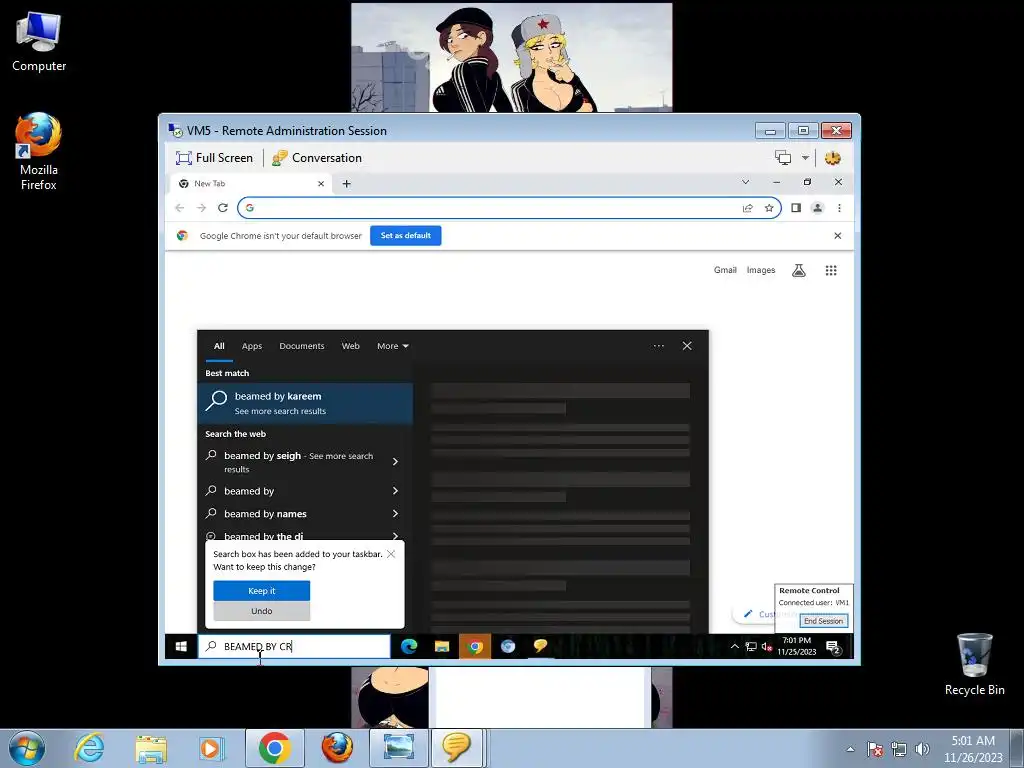The height and width of the screenshot is (768, 1024).
Task: Click the remote Windows Start button
Action: 181,647
